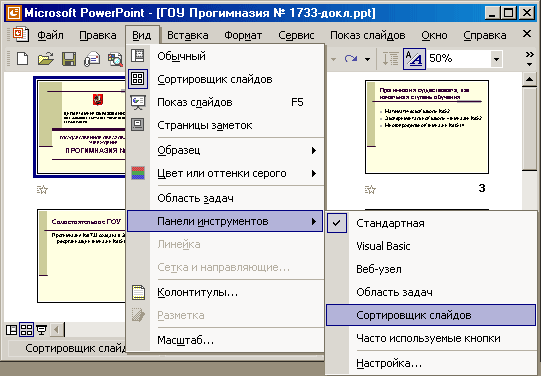Screen dimensions: 541x376
Task: Click the slide sorter grid icon in menu
Action: point(138,79)
